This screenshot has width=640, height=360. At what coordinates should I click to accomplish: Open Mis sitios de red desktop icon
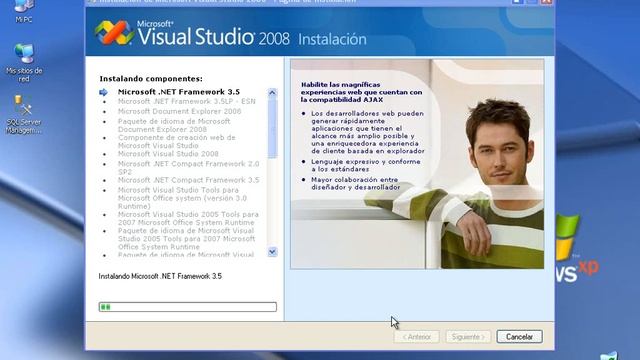[24, 62]
